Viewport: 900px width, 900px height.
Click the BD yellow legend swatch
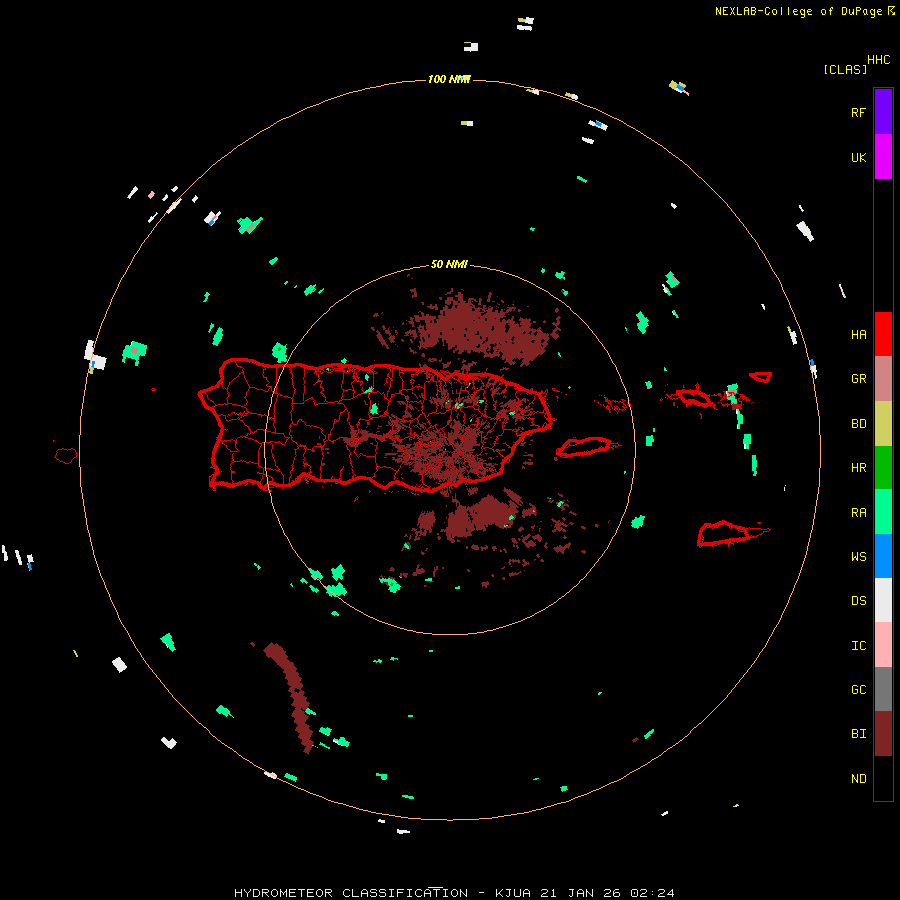point(883,423)
